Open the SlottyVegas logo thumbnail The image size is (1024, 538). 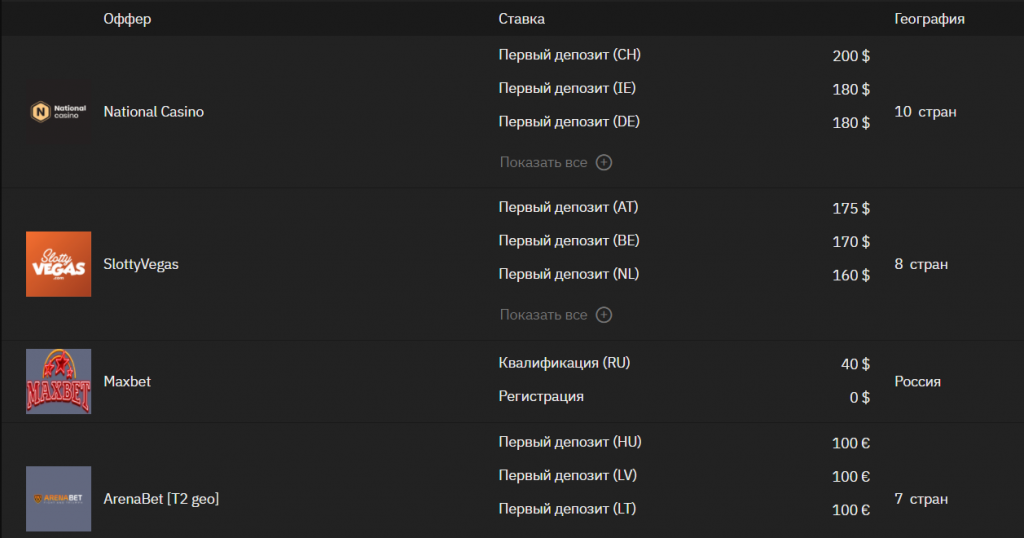pos(59,264)
